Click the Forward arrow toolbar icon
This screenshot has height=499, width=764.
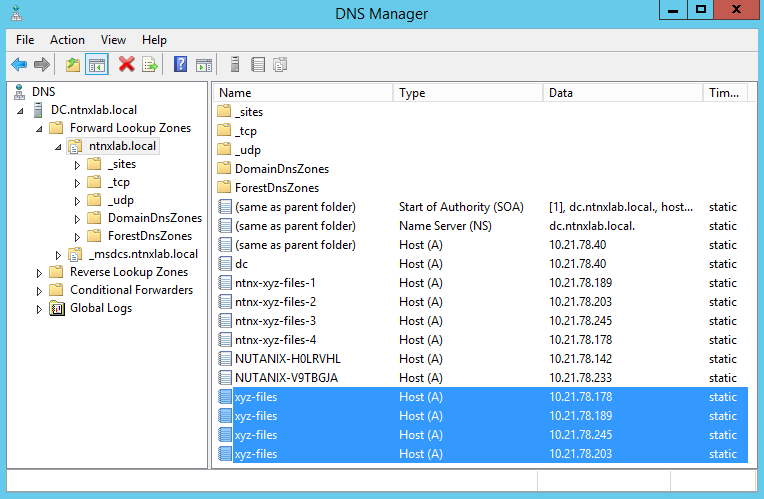(42, 64)
